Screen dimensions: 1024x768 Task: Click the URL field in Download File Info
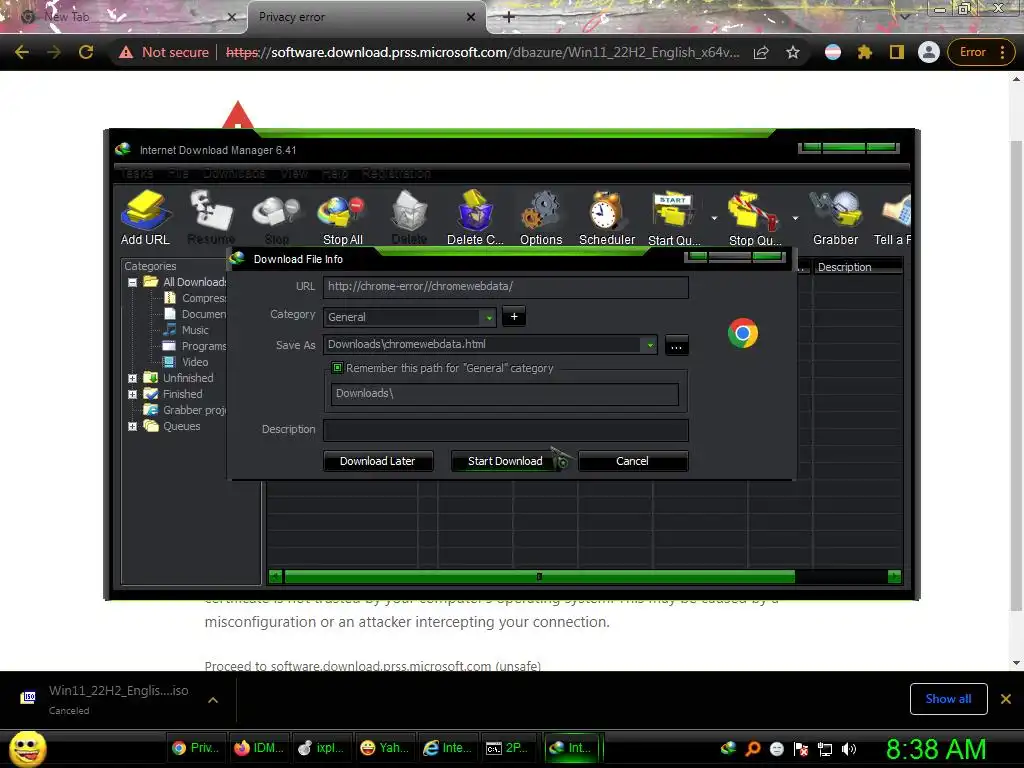505,287
